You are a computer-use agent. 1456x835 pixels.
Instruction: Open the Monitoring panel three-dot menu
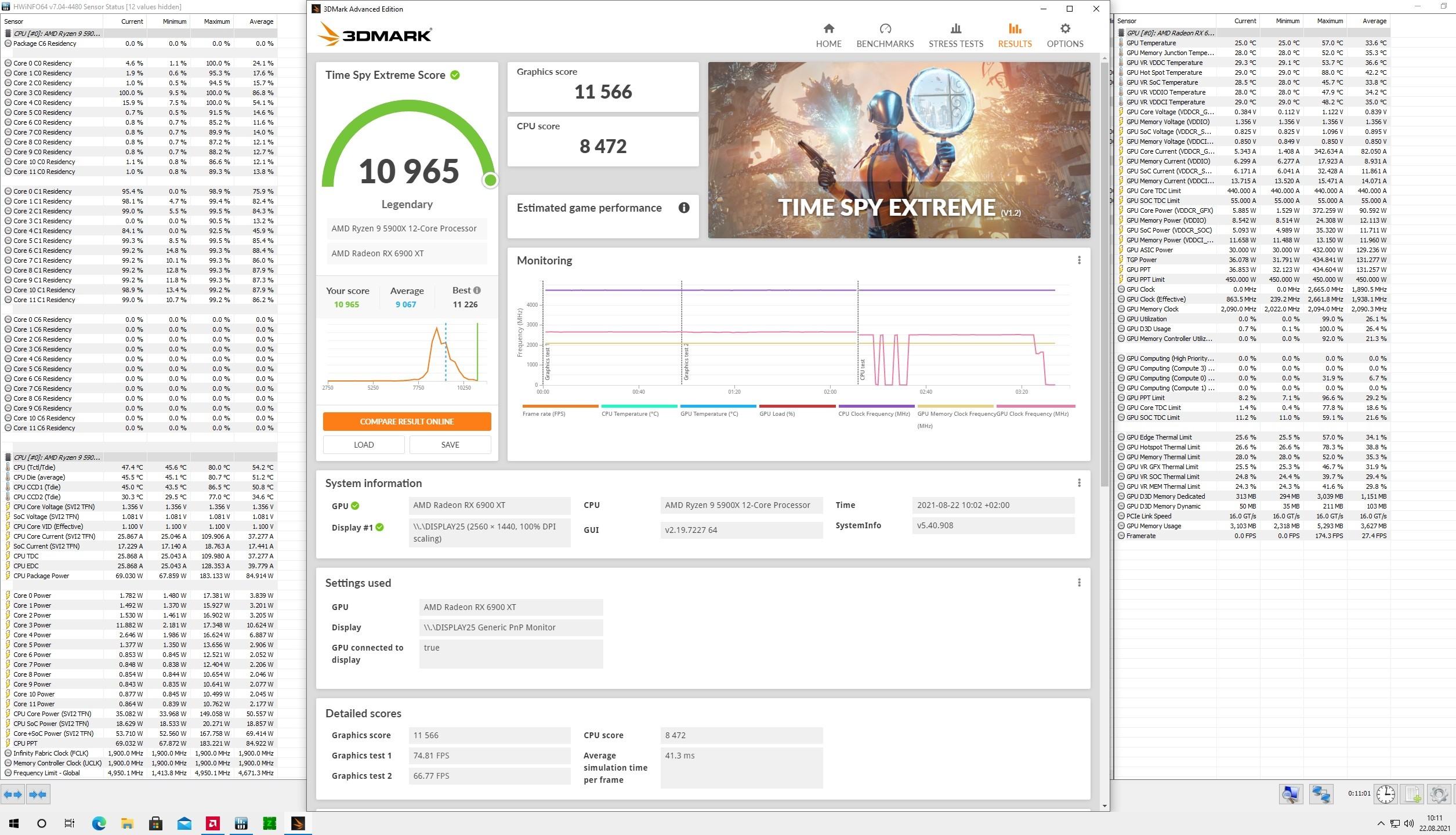tap(1079, 260)
